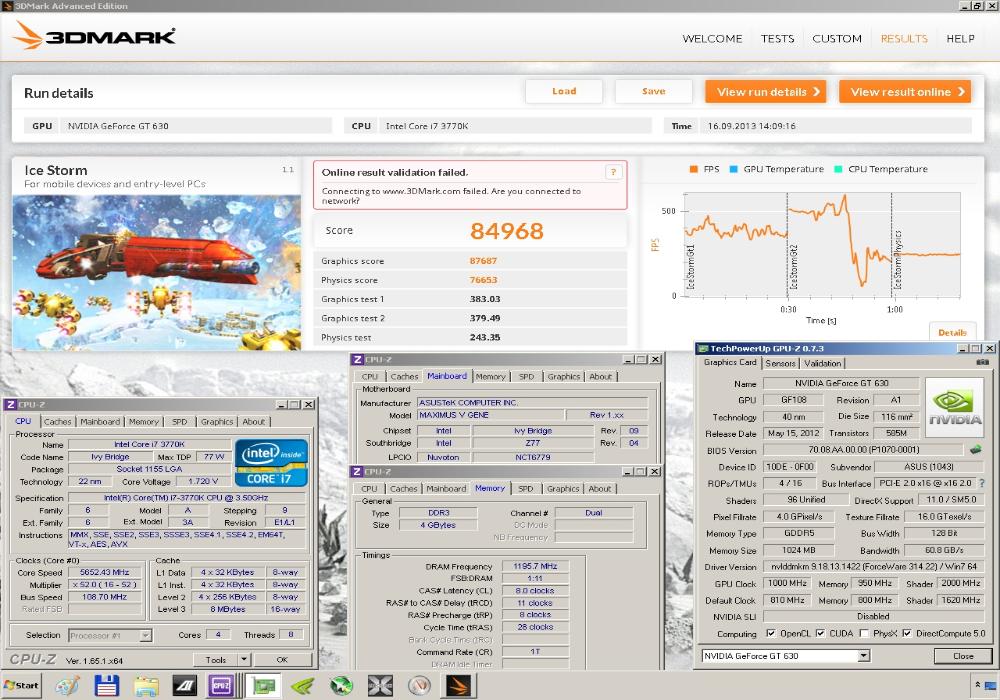This screenshot has height=700, width=1000.
Task: Open the RESULTS section in 3DMark
Action: coord(904,39)
